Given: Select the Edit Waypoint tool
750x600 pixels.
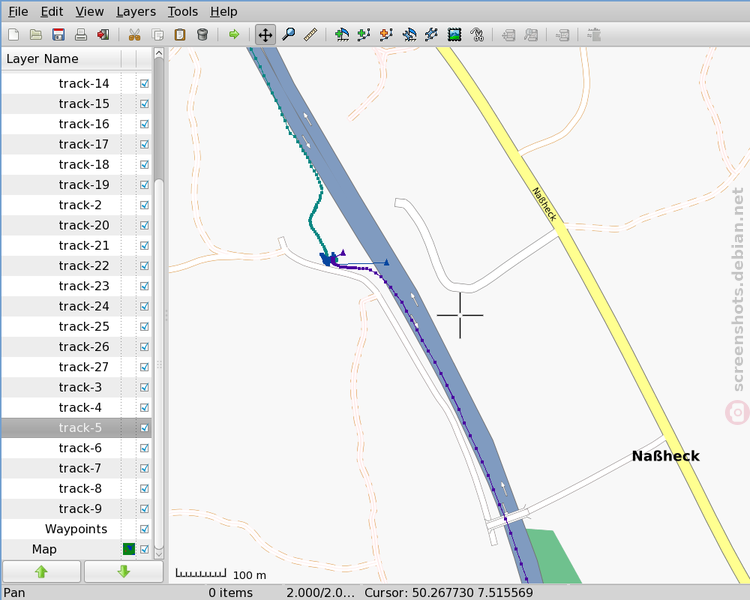Looking at the screenshot, I should pos(409,34).
